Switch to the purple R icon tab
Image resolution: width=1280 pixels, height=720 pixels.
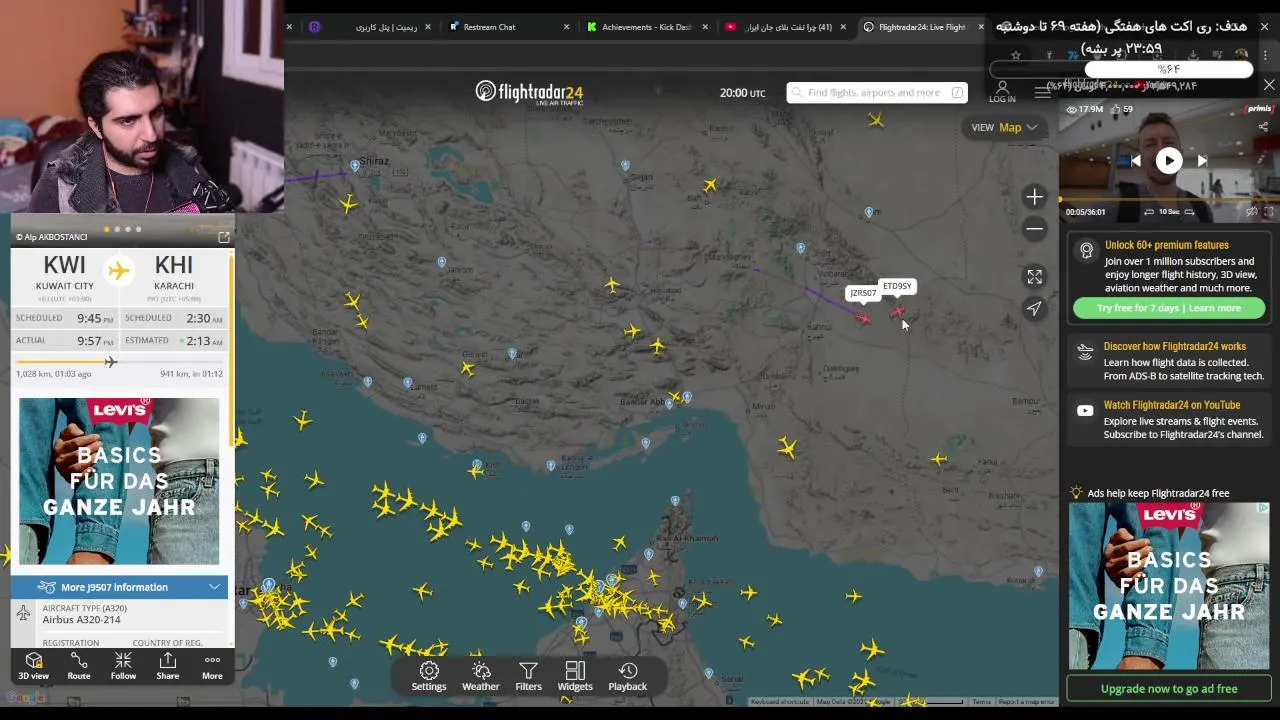314,27
